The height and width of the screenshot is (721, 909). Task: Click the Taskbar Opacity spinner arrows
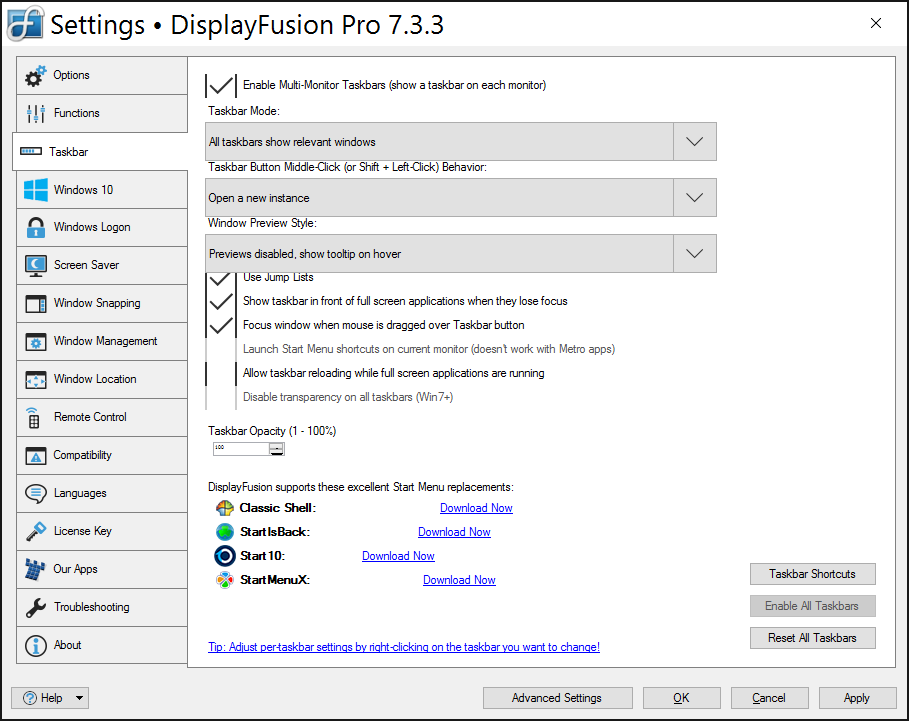click(277, 449)
